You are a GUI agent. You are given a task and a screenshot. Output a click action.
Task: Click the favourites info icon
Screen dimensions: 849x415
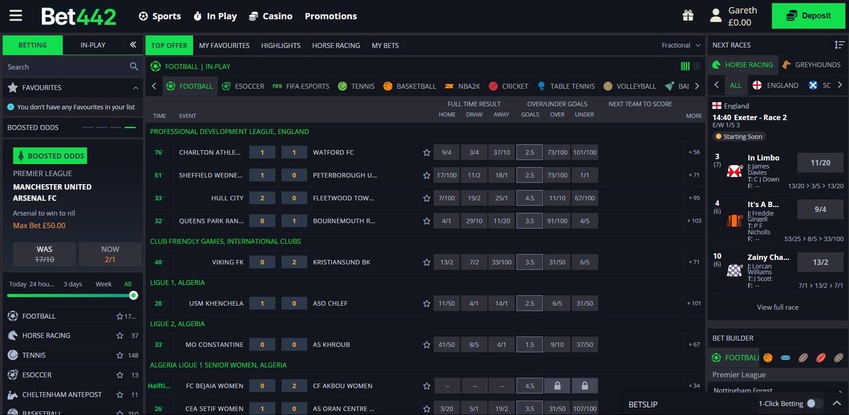(10, 107)
